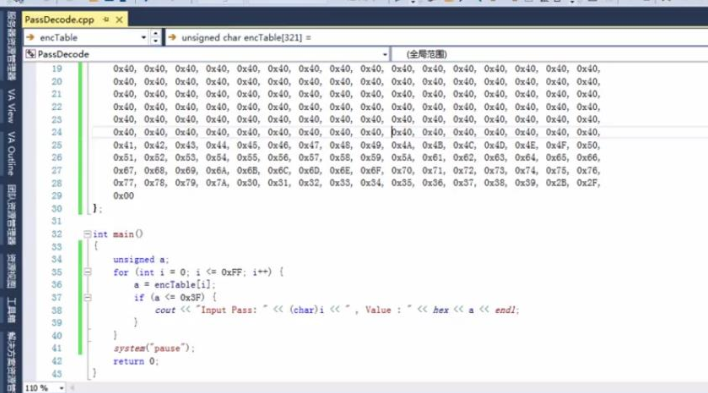Collapse the if (a <= 0x3F) block
This screenshot has width=708, height=393.
coord(88,298)
